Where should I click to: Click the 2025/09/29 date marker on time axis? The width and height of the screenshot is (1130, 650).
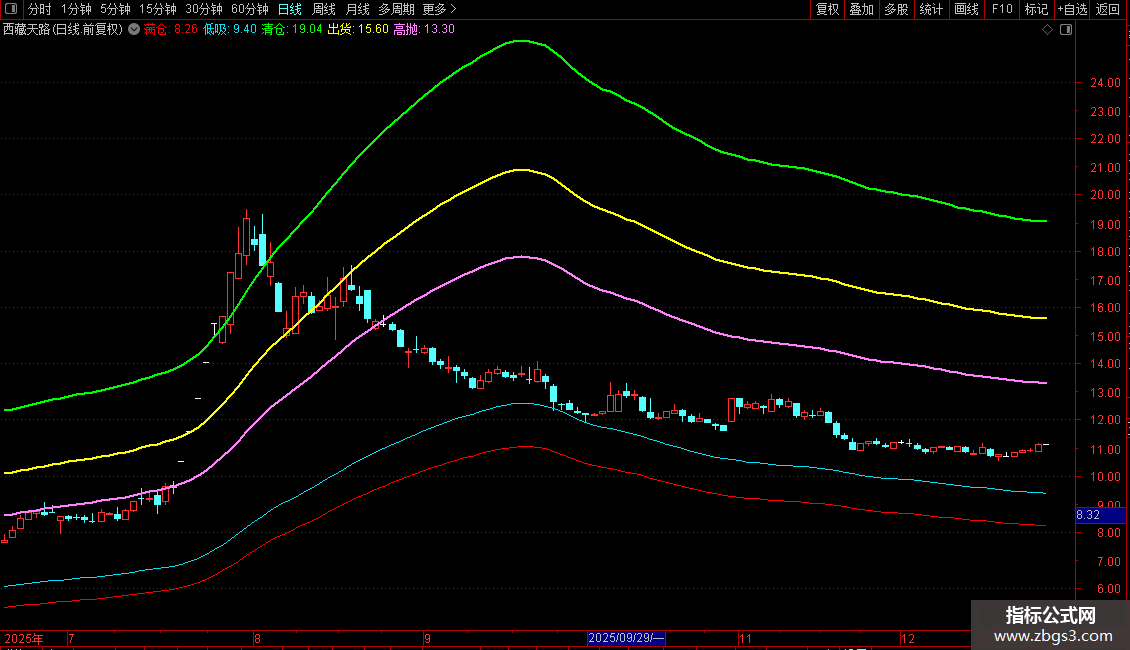click(x=626, y=638)
